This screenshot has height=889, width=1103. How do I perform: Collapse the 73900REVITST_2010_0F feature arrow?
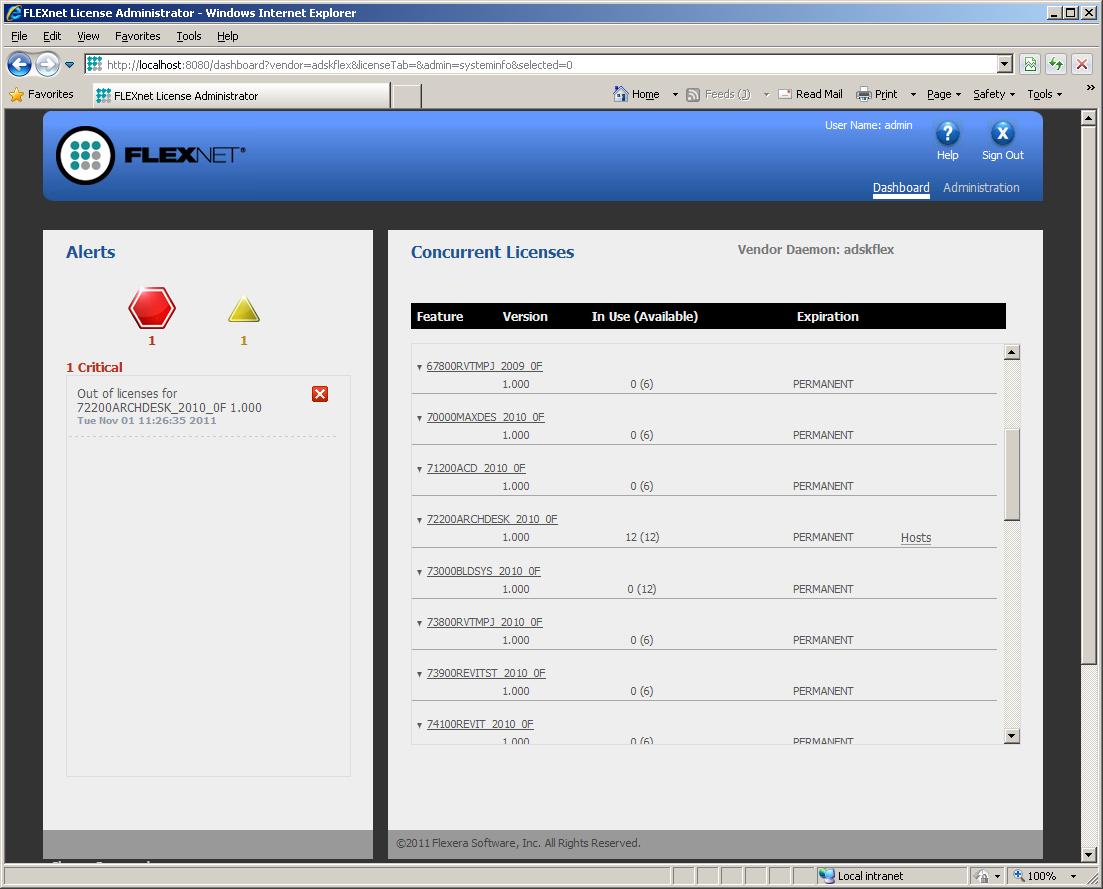[419, 674]
